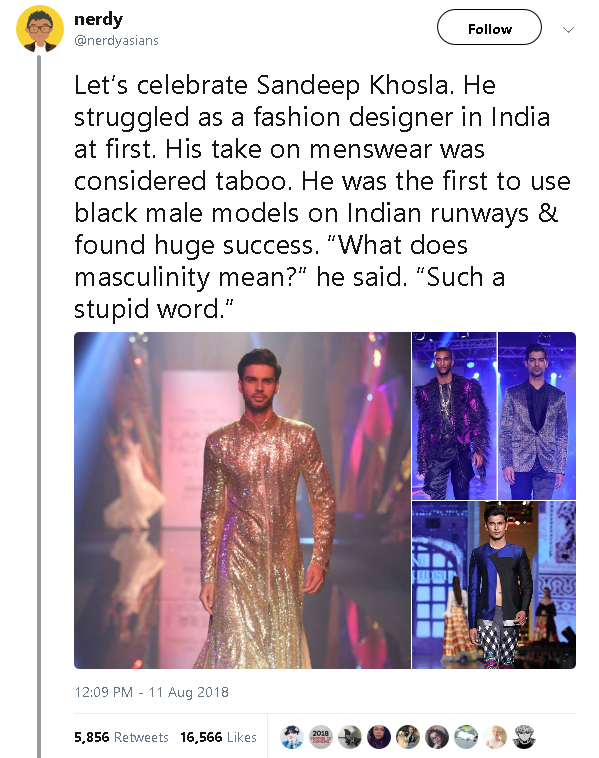This screenshot has height=758, width=599.
Task: Open the black-and-white manga liker avatar
Action: [524, 737]
